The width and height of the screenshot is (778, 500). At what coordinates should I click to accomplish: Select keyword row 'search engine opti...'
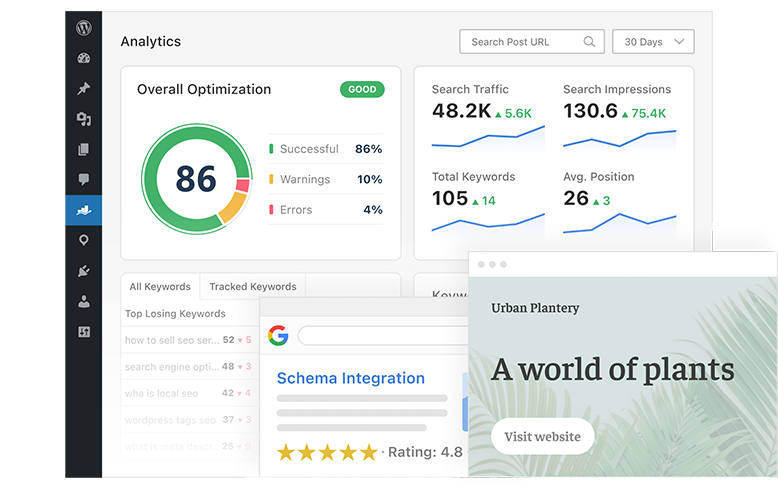click(189, 367)
